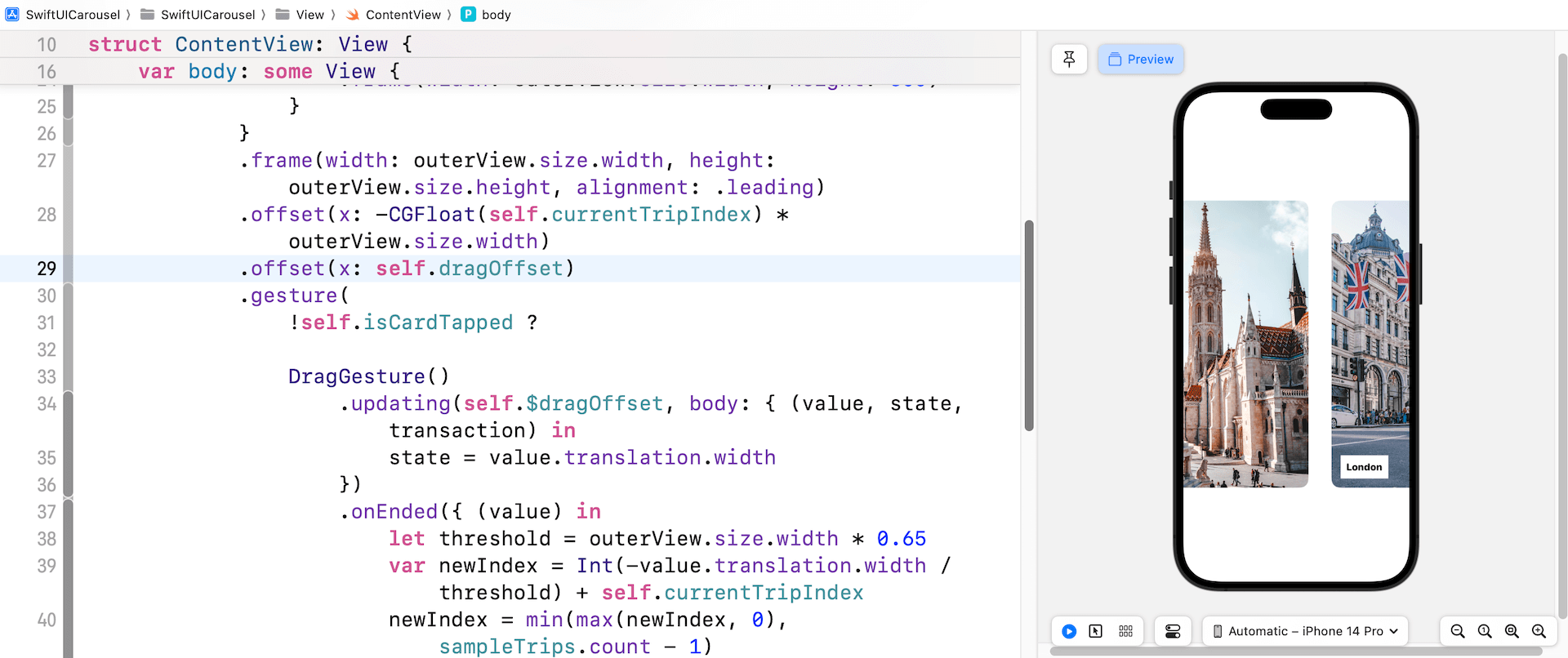Pin the preview canvas
1568x658 pixels.
tap(1069, 59)
